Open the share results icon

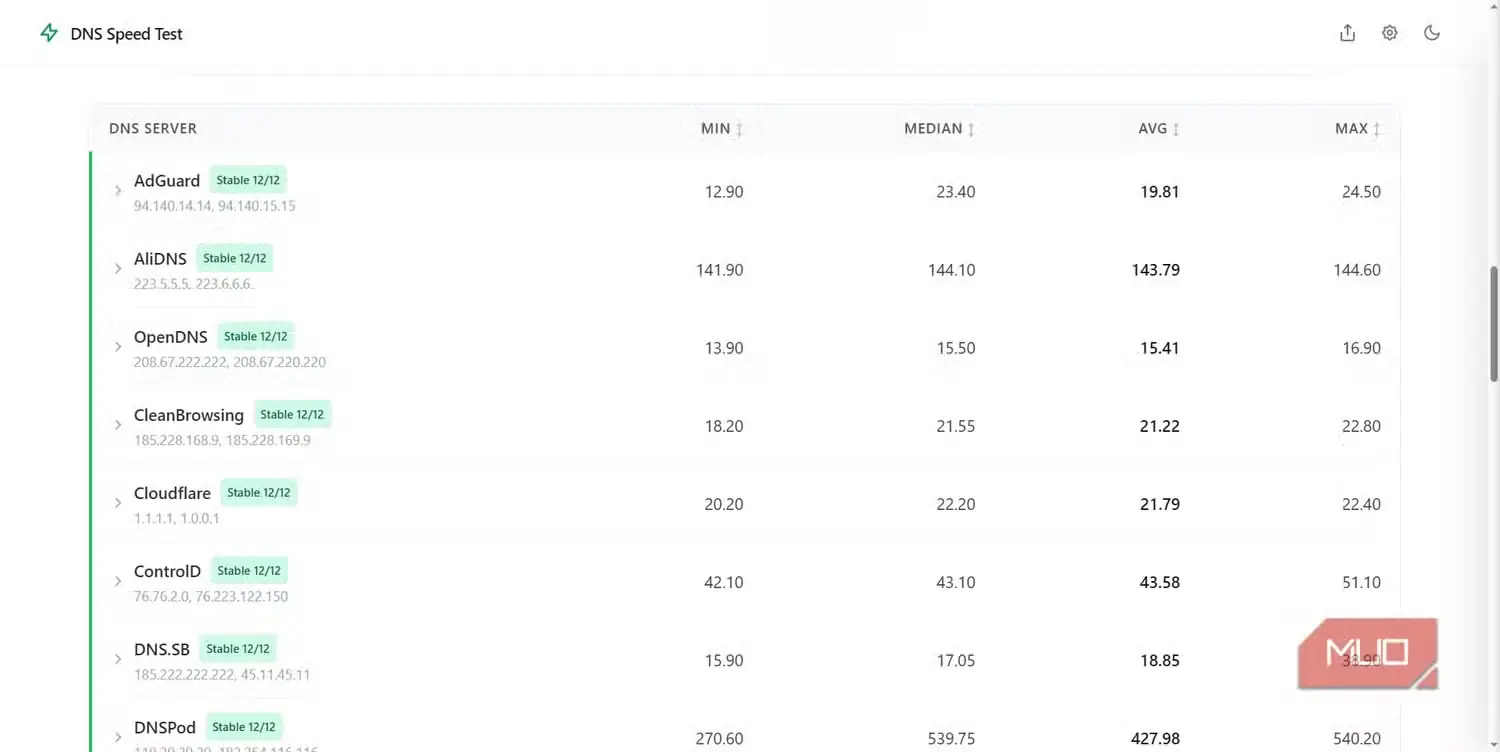coord(1347,33)
